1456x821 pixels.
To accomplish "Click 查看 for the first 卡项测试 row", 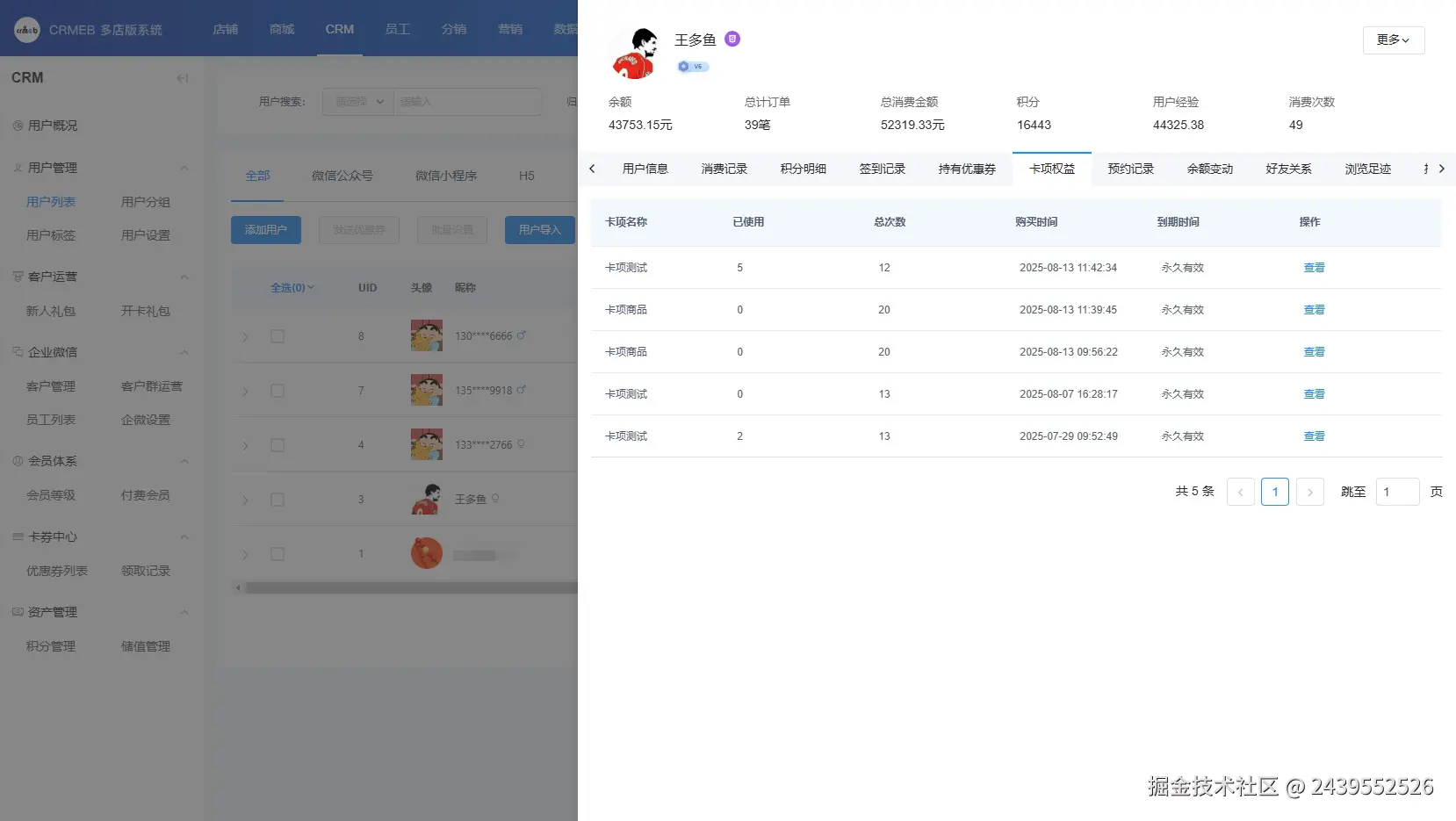I will (1315, 268).
